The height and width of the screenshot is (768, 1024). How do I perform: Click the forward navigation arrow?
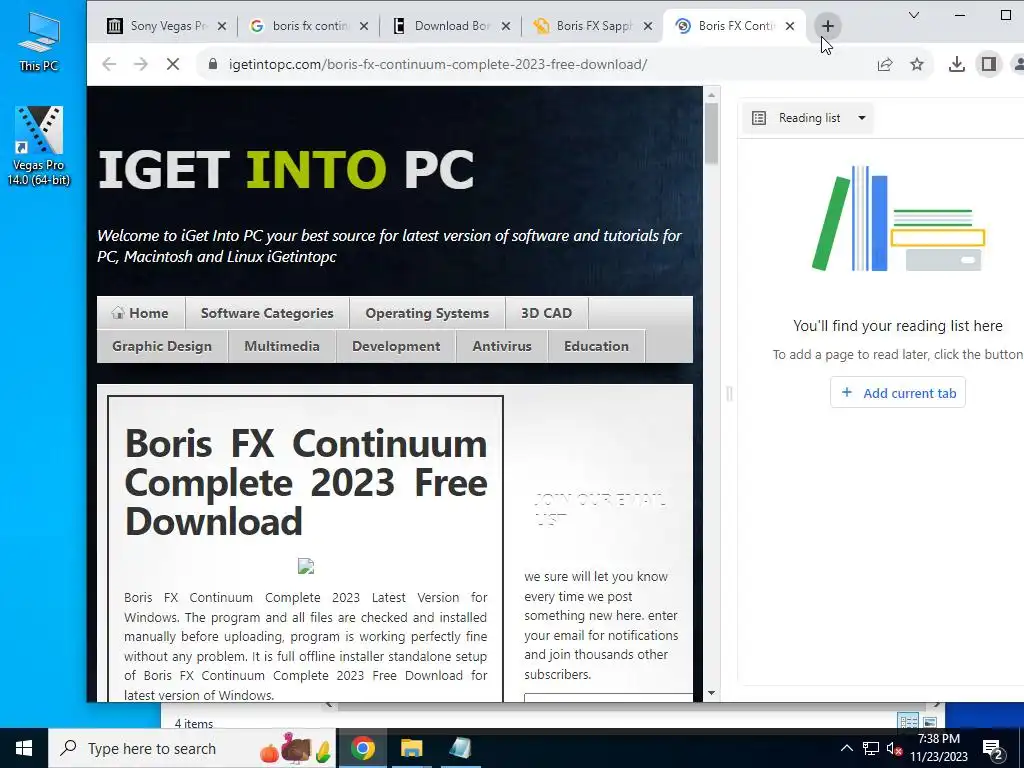coord(140,64)
